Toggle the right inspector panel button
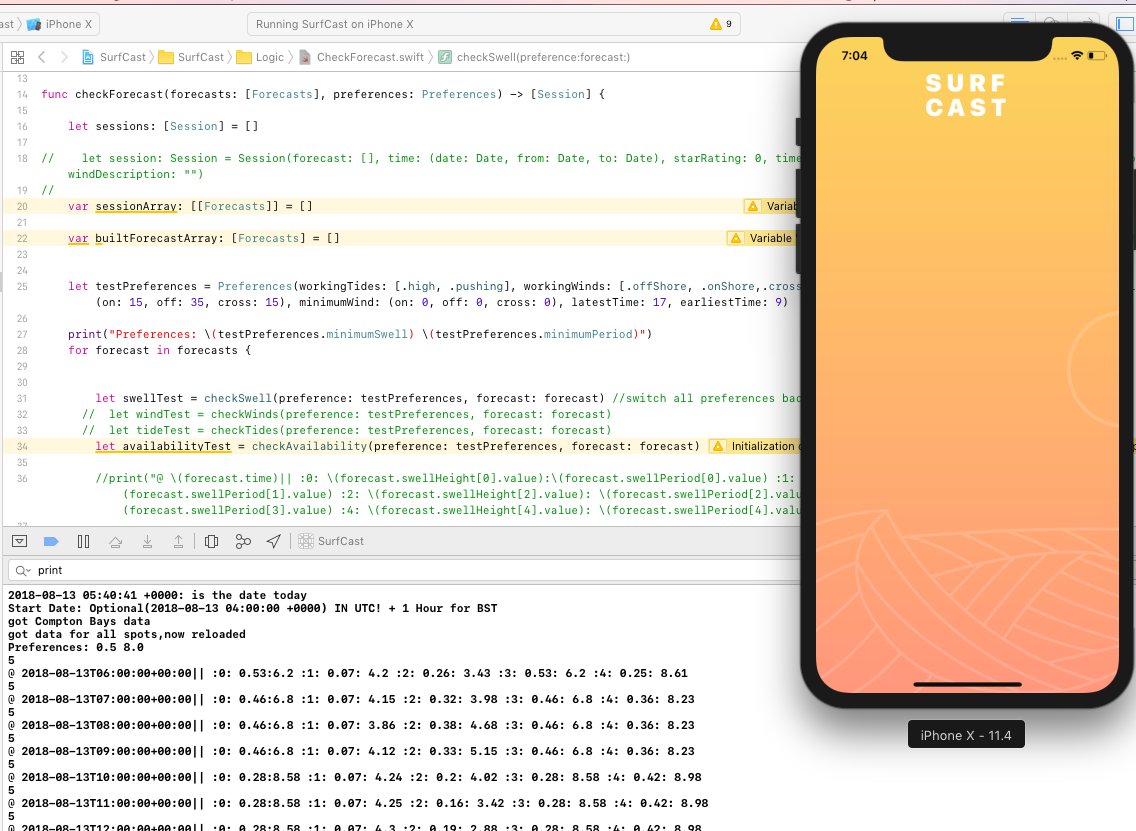This screenshot has height=831, width=1136. pyautogui.click(x=1124, y=24)
